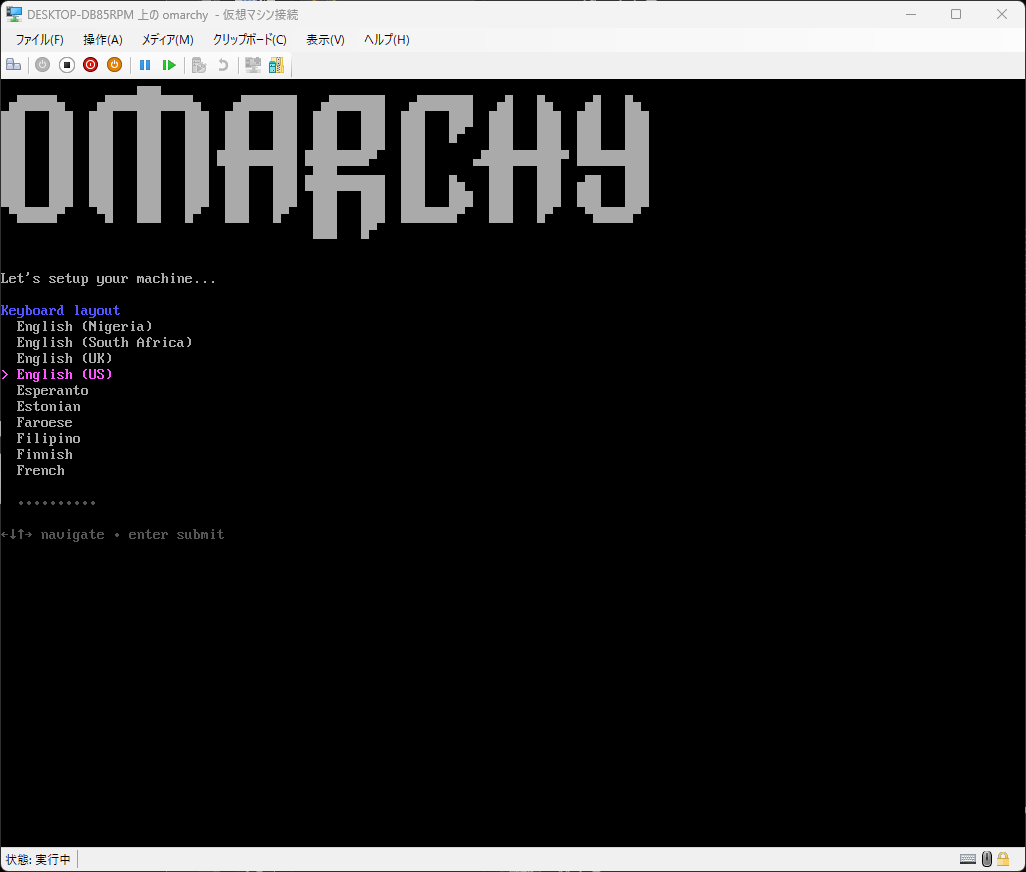This screenshot has height=872, width=1026.
Task: Select French keyboard layout
Action: coord(41,471)
